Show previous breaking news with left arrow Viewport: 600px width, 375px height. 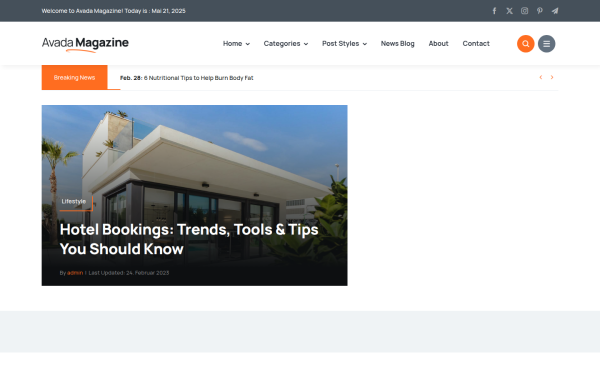click(541, 77)
